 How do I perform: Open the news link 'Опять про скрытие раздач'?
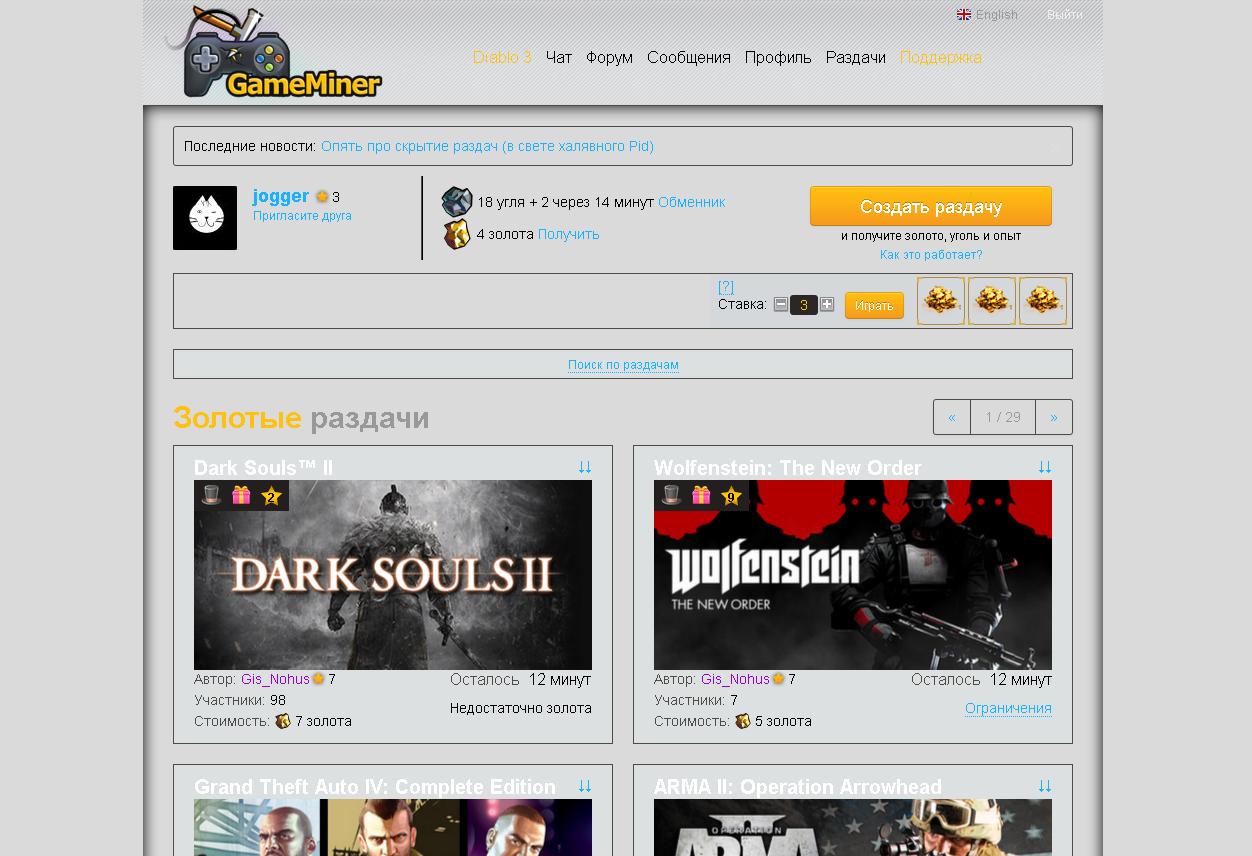[x=487, y=146]
